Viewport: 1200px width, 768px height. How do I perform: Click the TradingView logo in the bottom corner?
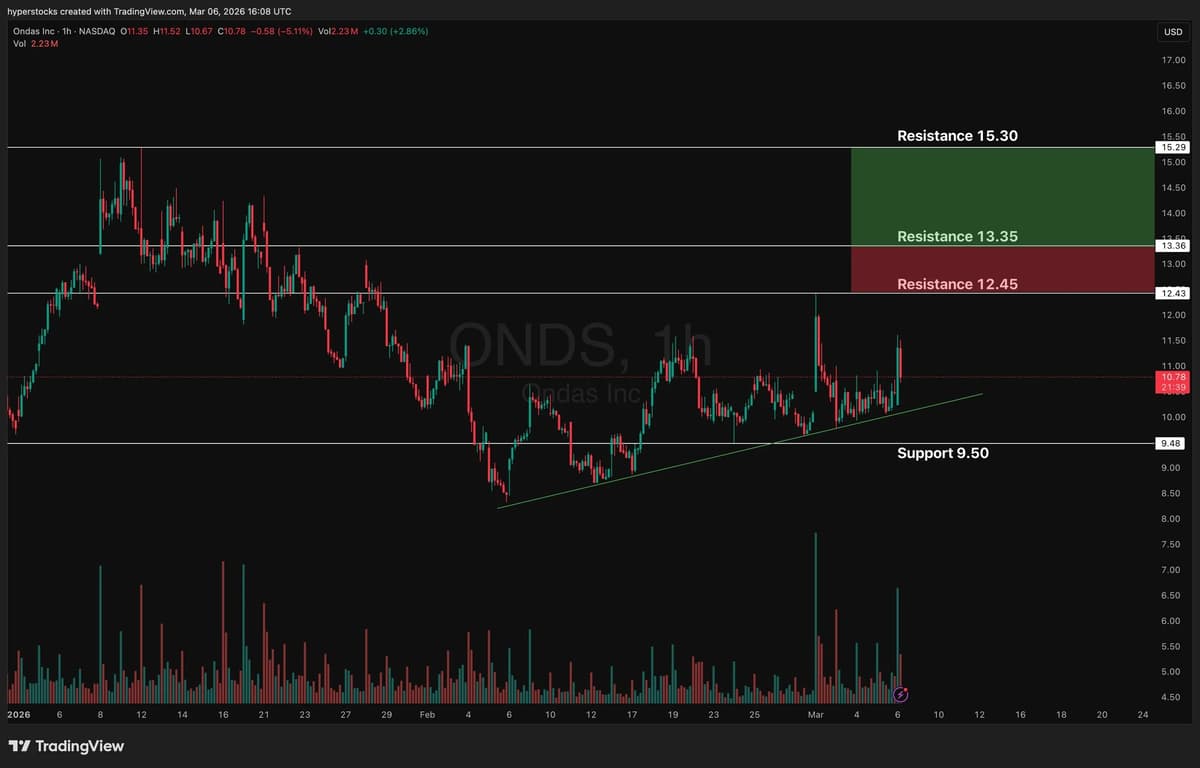67,746
